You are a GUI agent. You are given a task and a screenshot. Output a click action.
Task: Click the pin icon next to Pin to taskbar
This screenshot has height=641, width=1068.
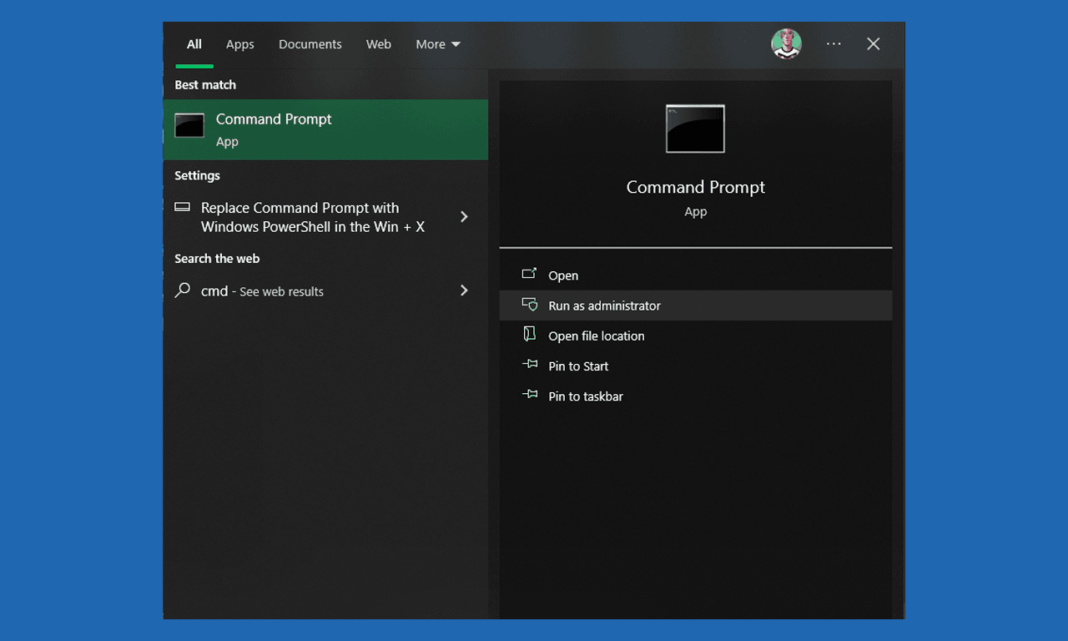point(529,395)
